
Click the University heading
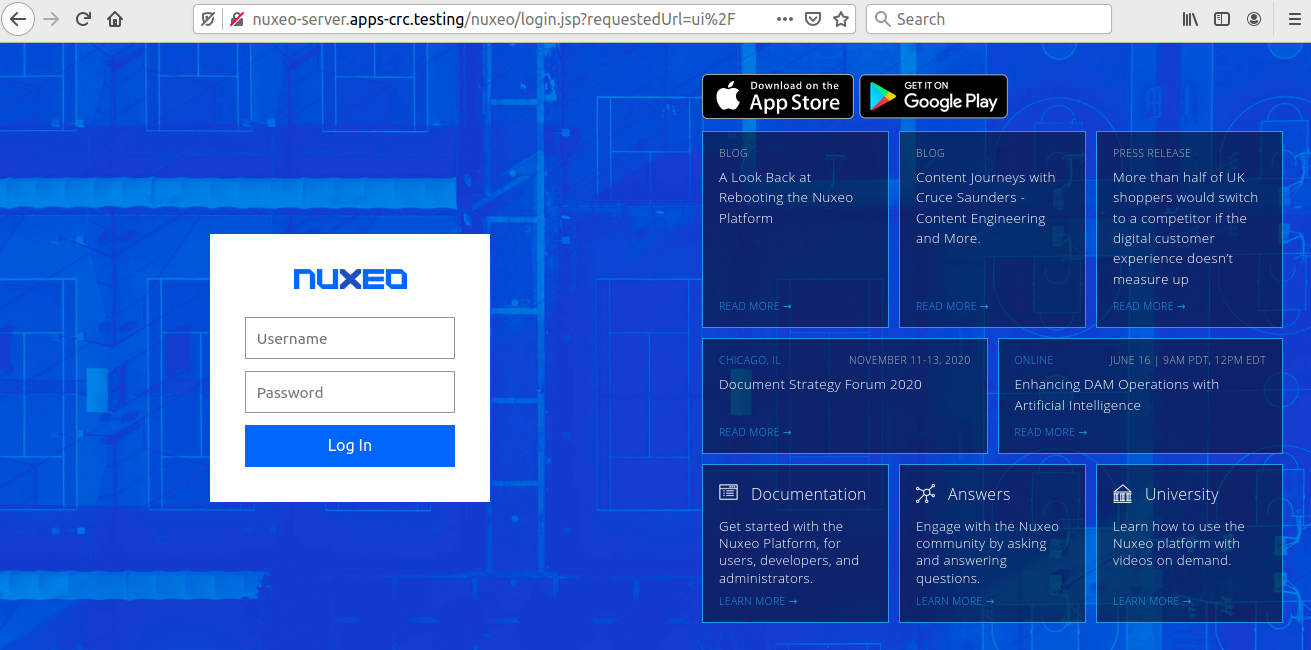pyautogui.click(x=1182, y=494)
